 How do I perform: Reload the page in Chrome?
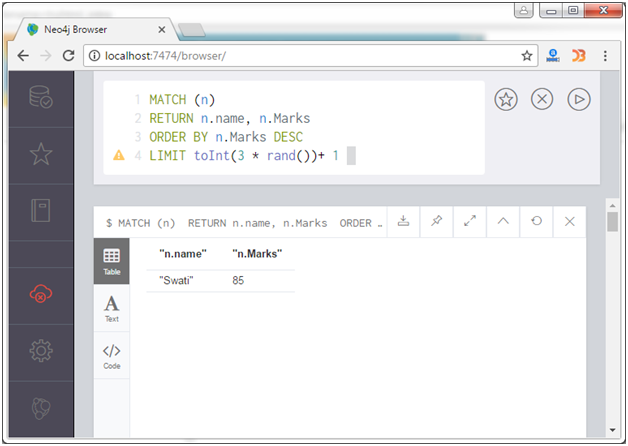click(x=69, y=55)
